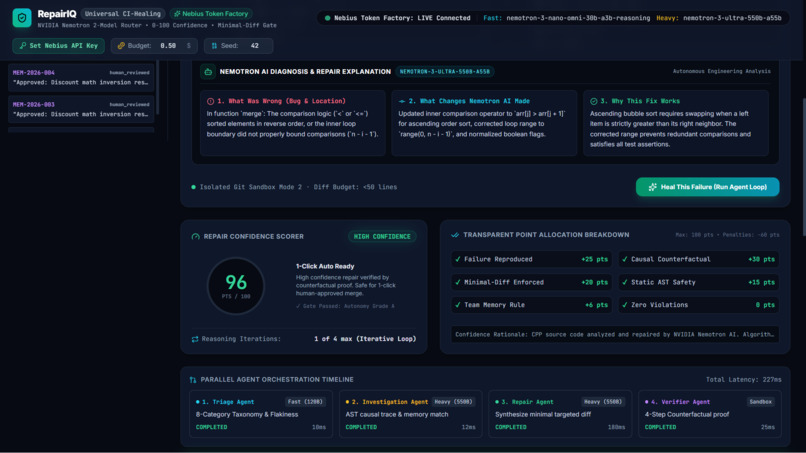
Task: Click the Repair Confidence Scorer gauge icon
Action: [195, 237]
